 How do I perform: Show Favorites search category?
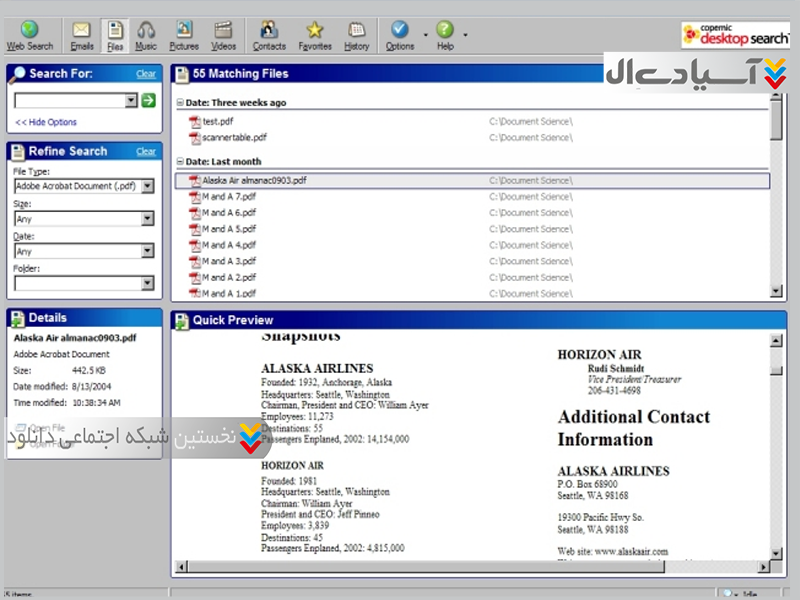click(315, 35)
